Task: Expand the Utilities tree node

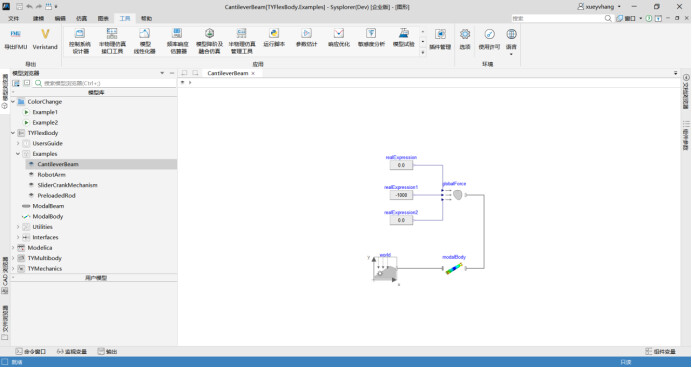Action: (x=18, y=227)
